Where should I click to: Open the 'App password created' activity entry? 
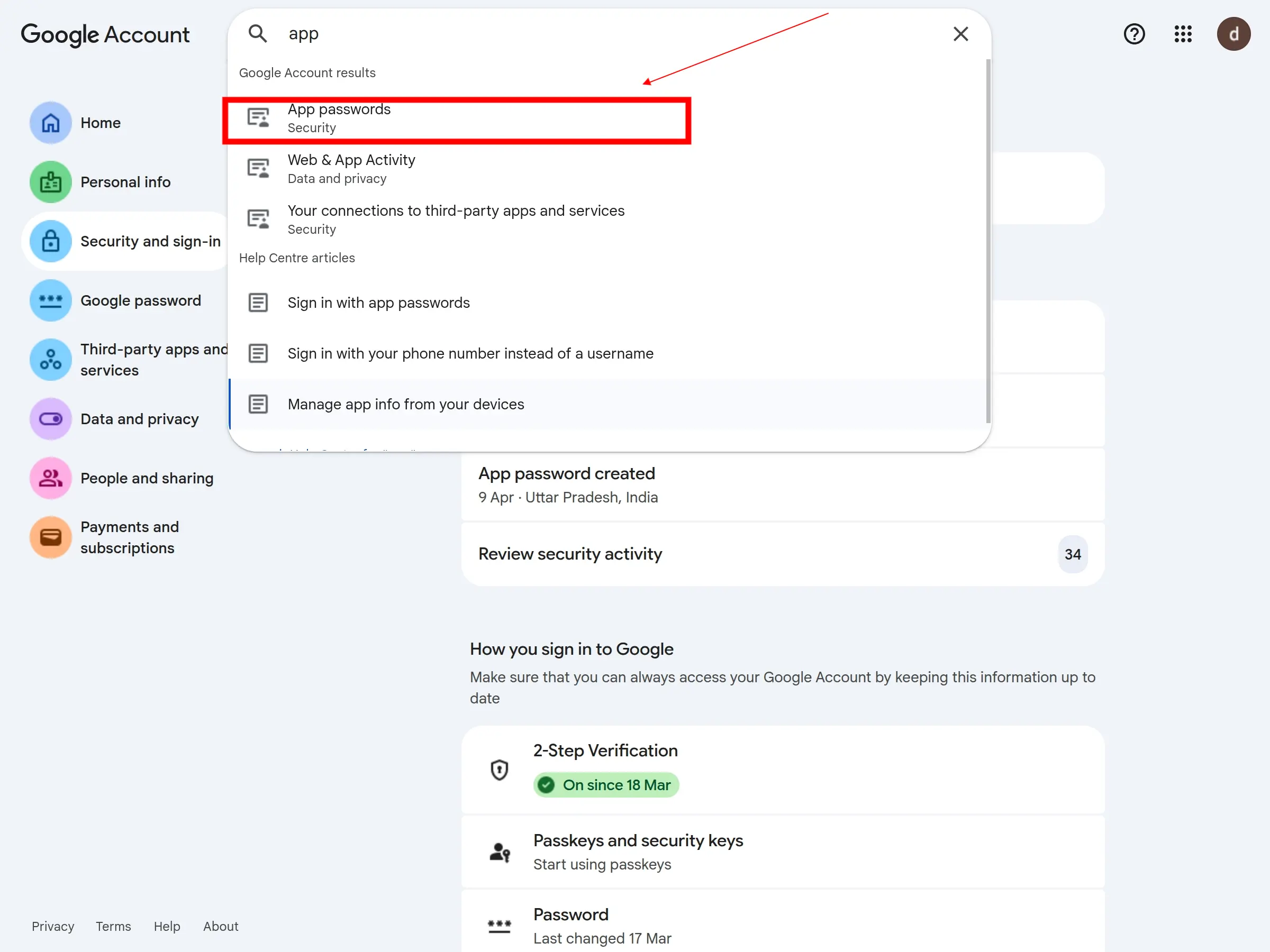coord(783,486)
